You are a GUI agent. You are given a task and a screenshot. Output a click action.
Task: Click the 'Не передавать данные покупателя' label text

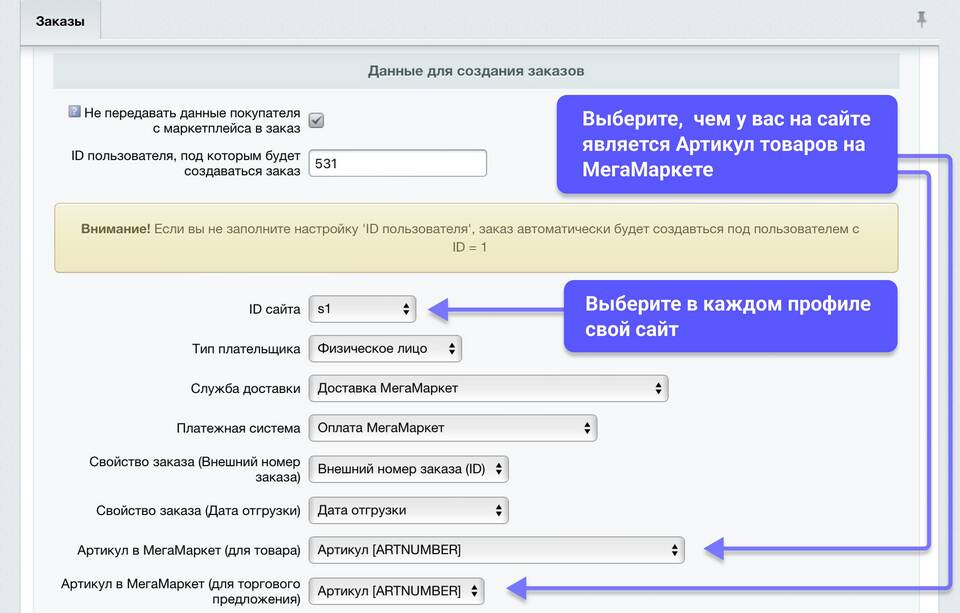click(x=192, y=121)
